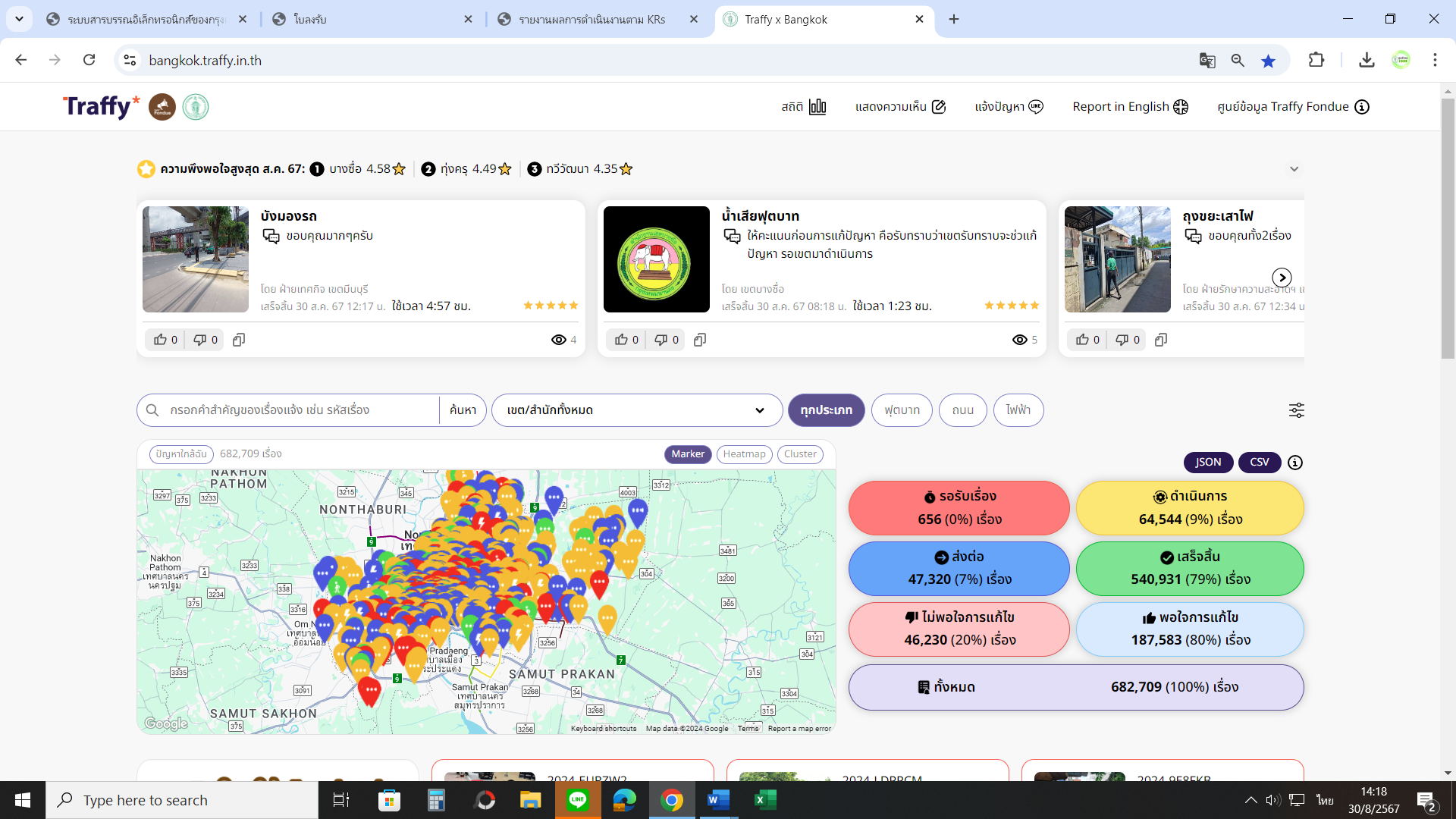This screenshot has width=1456, height=819.
Task: Copy link icon on บังมองรถ card
Action: (239, 340)
